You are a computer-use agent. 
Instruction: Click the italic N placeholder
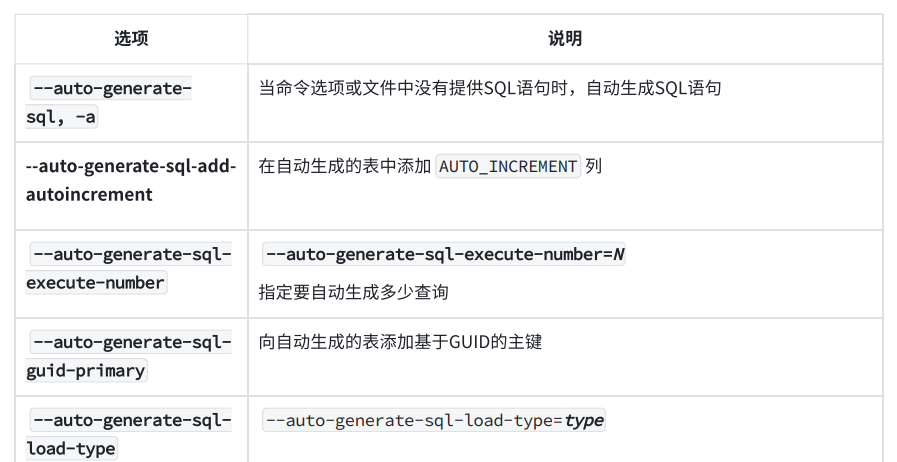click(618, 254)
